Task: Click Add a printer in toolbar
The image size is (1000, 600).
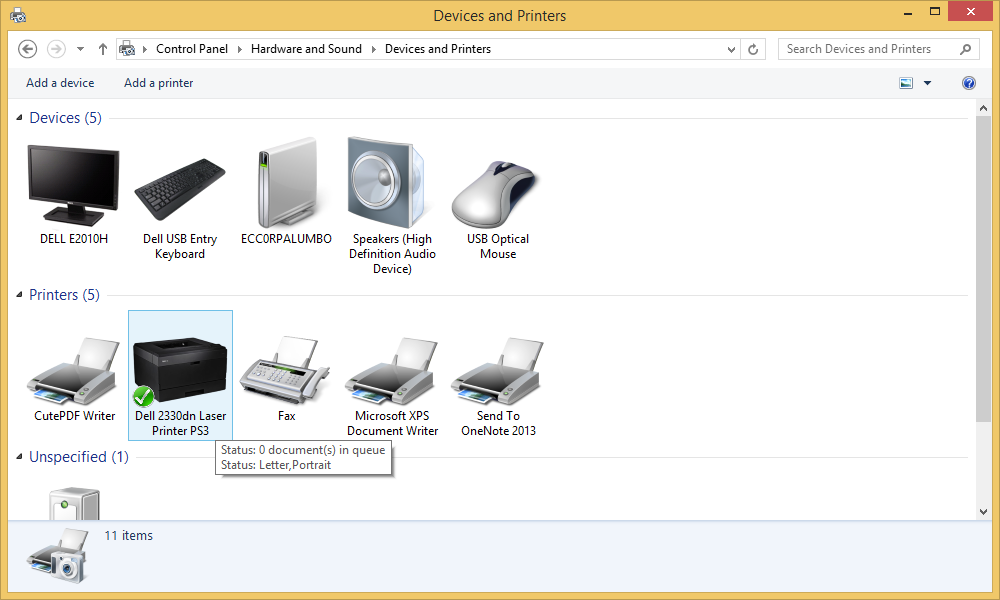Action: click(158, 83)
